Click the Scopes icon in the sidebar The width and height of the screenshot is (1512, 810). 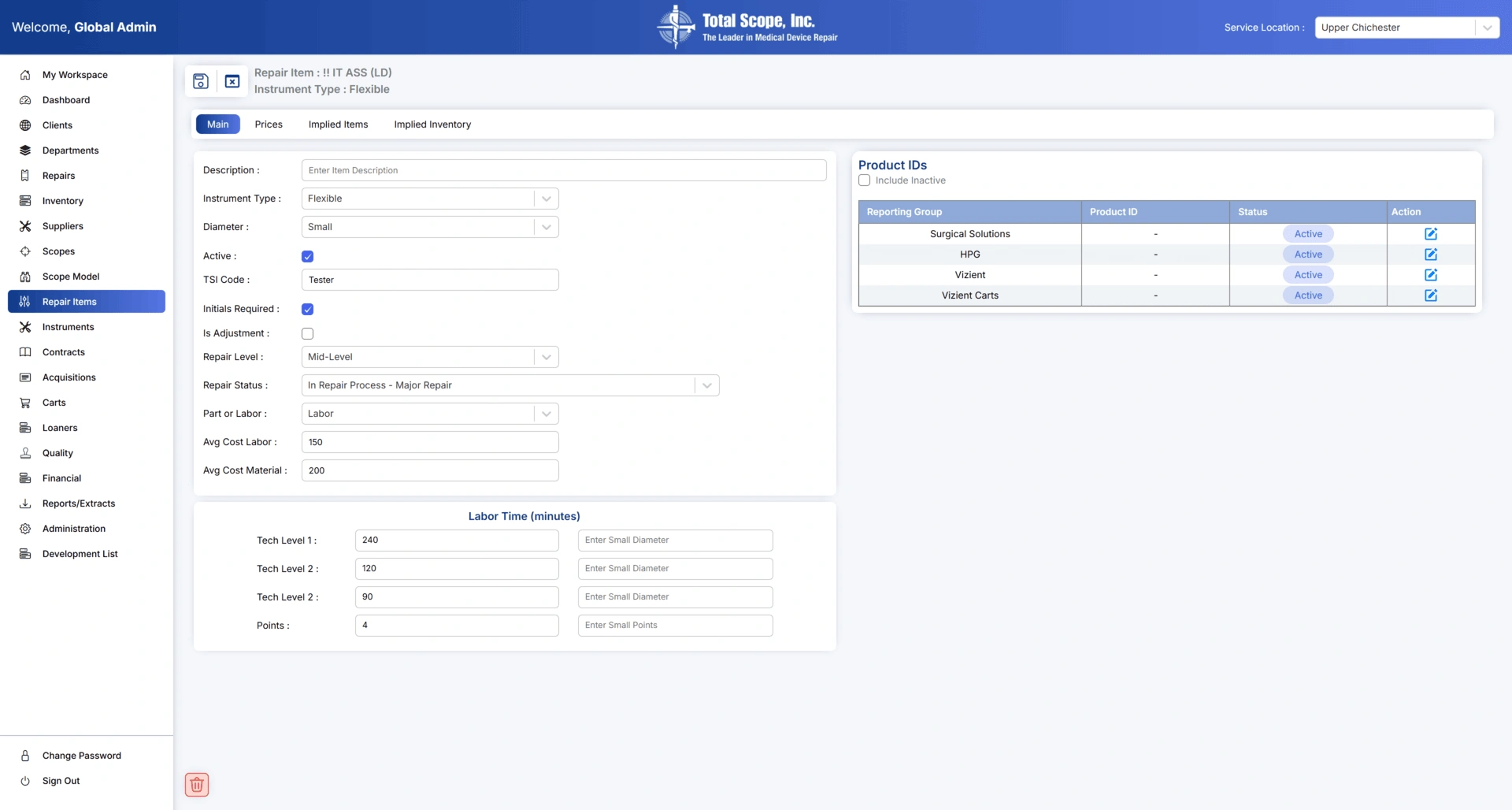click(x=25, y=251)
